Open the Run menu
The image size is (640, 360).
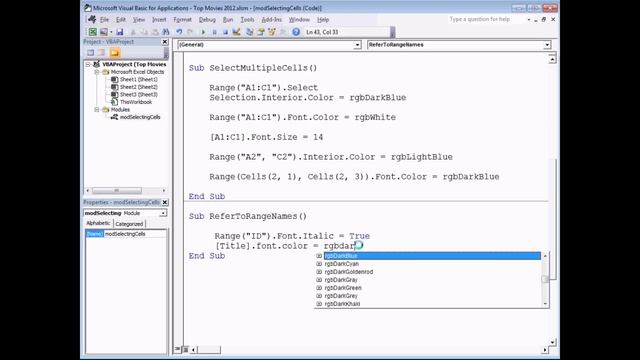click(x=228, y=20)
